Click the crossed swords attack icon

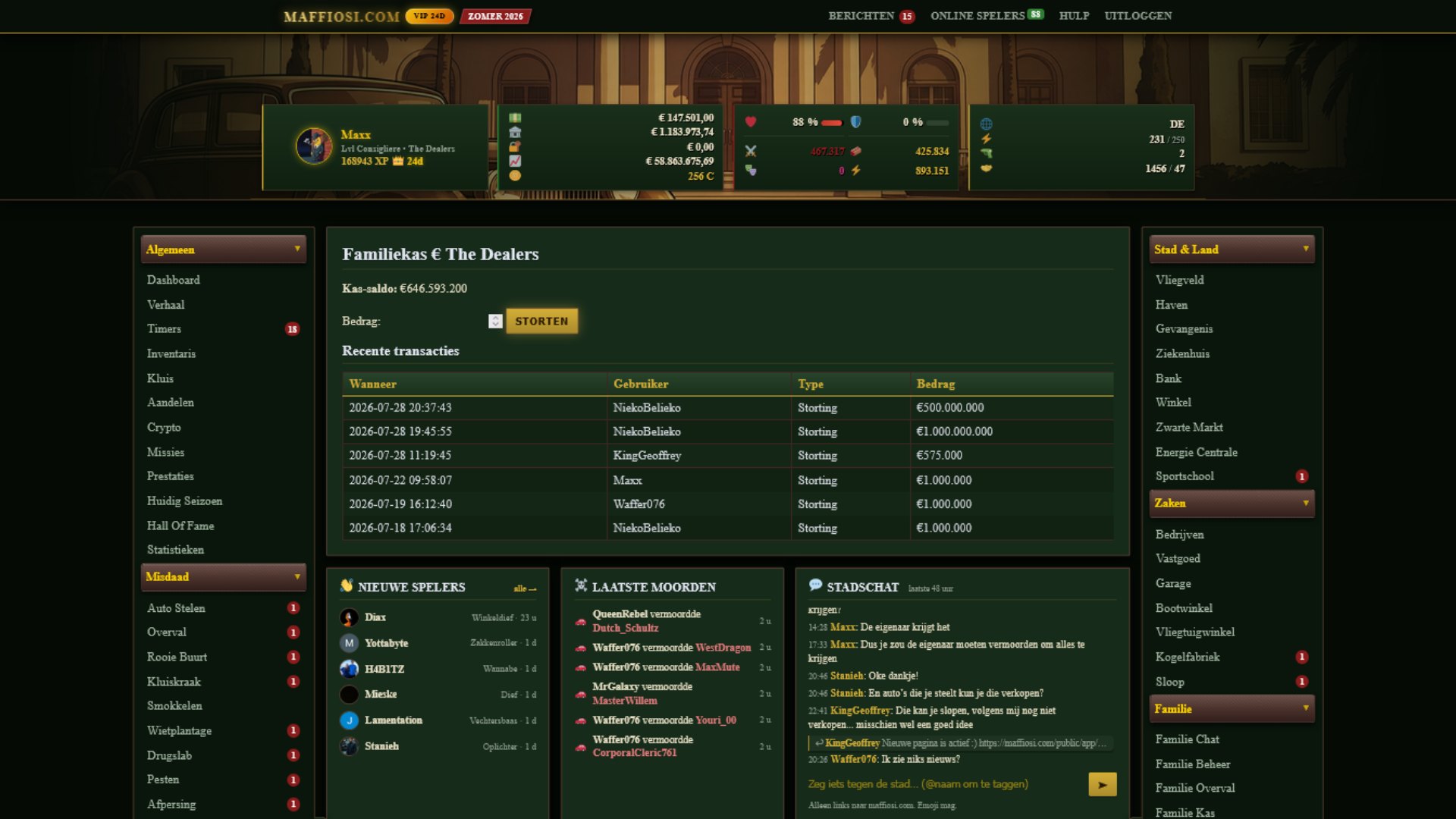751,151
